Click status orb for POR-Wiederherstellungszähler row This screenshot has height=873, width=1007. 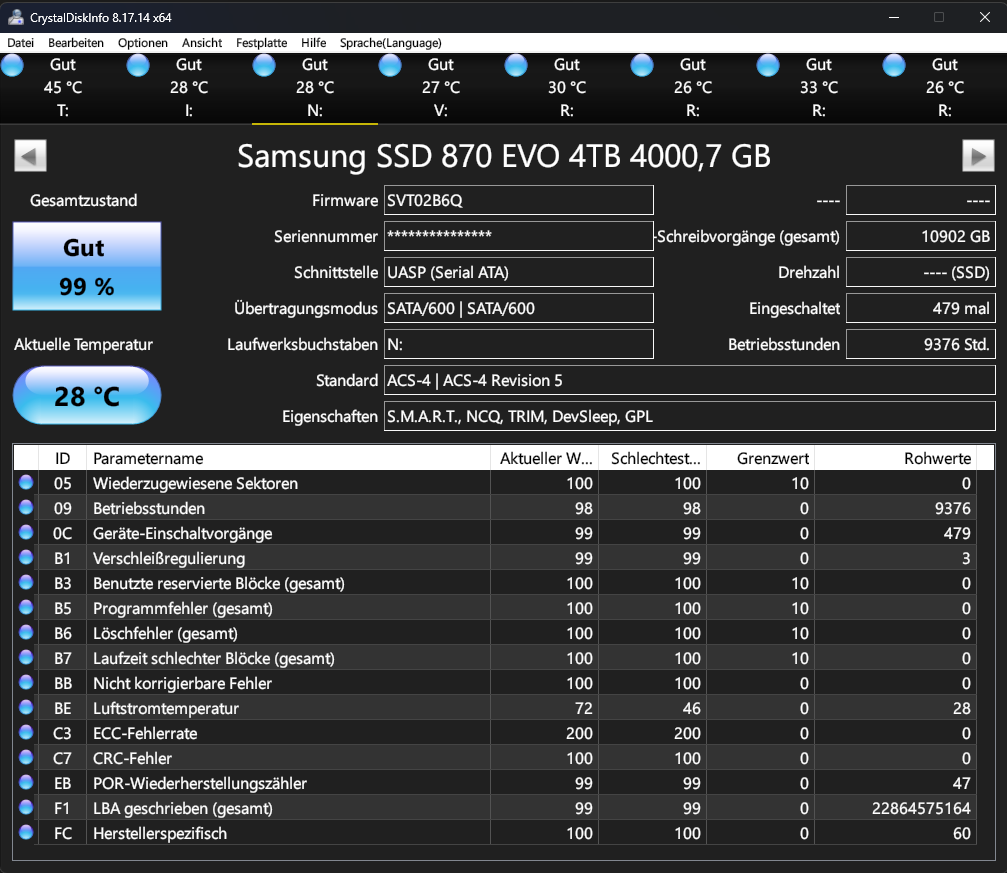[26, 782]
